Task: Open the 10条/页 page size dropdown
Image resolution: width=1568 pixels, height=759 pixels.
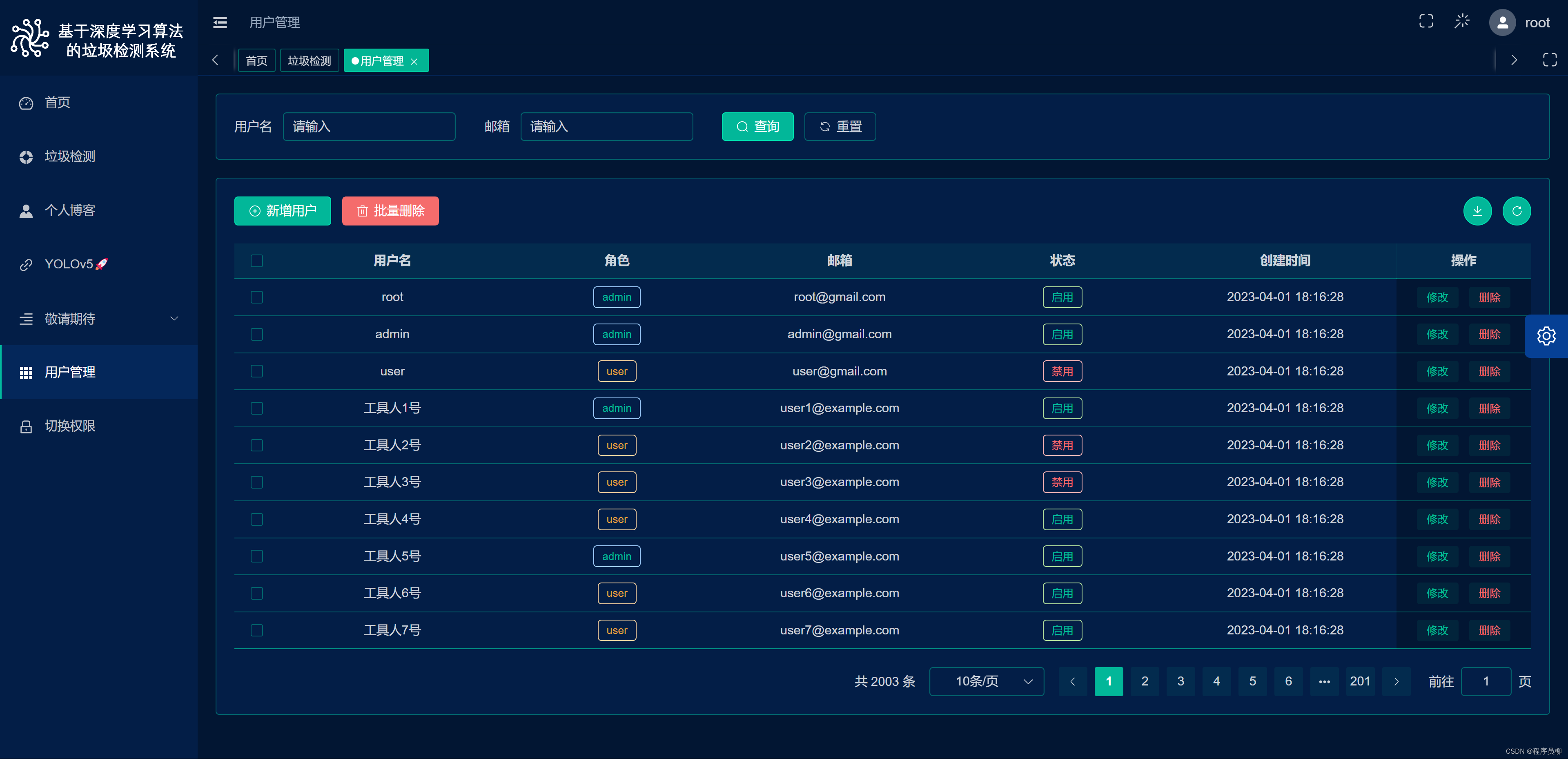Action: tap(986, 681)
